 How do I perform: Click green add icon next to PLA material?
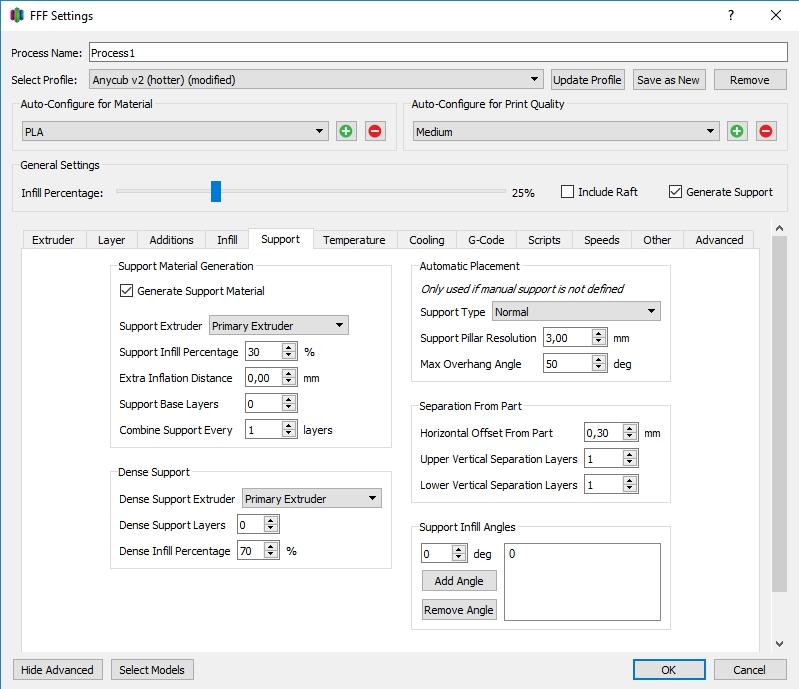(346, 131)
